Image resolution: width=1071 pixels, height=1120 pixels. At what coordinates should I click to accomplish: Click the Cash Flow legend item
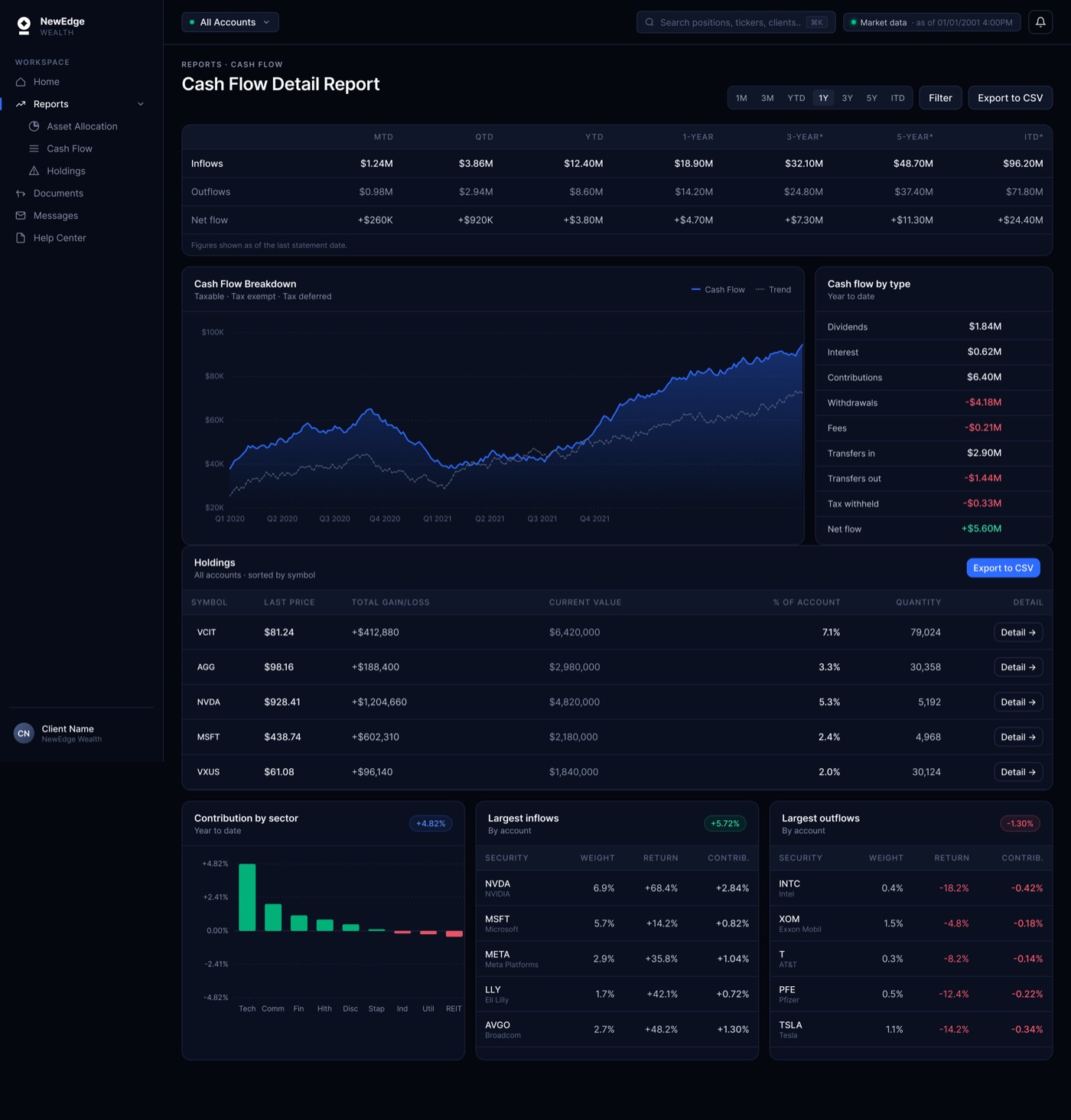[718, 289]
